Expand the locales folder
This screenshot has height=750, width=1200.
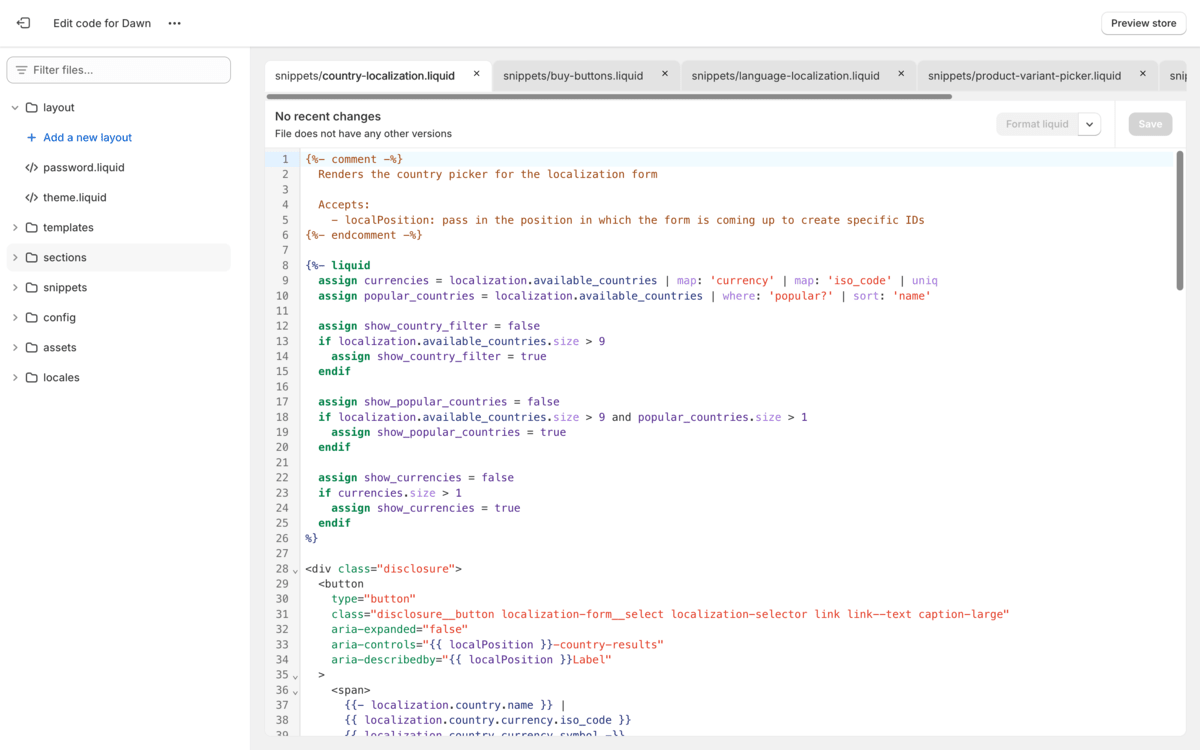pyautogui.click(x=15, y=377)
